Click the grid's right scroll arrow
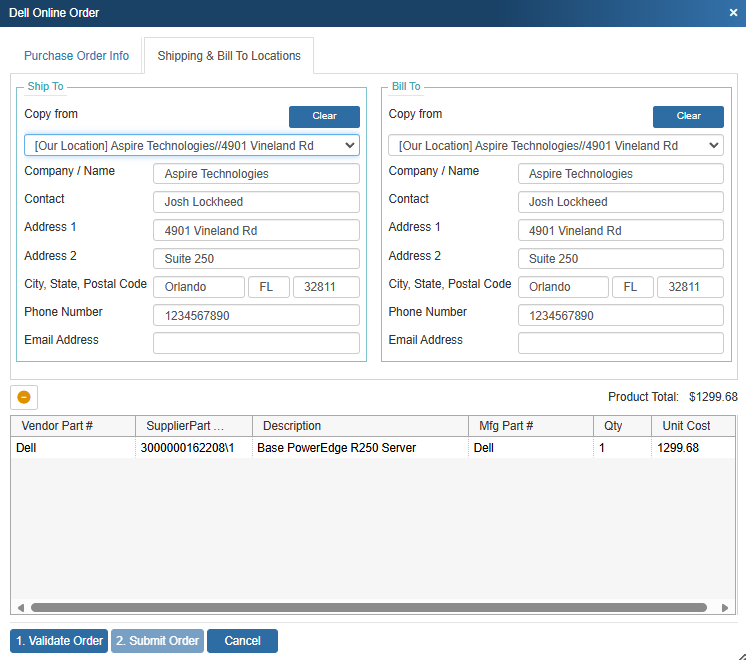Image resolution: width=746 pixels, height=660 pixels. tap(725, 607)
